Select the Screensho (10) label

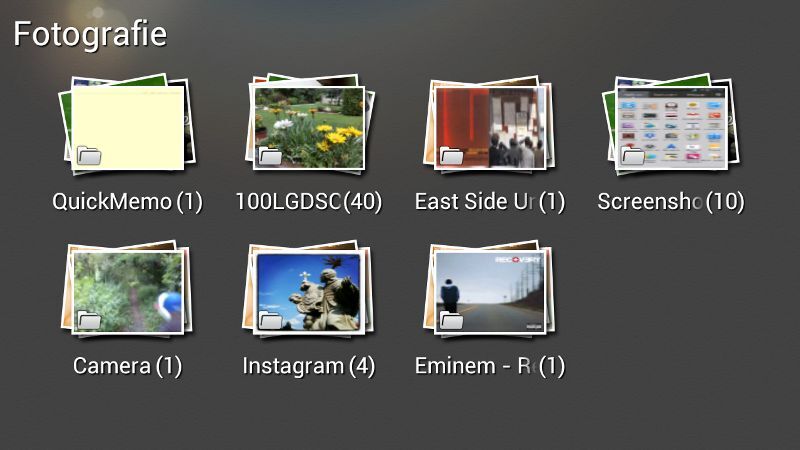(671, 202)
